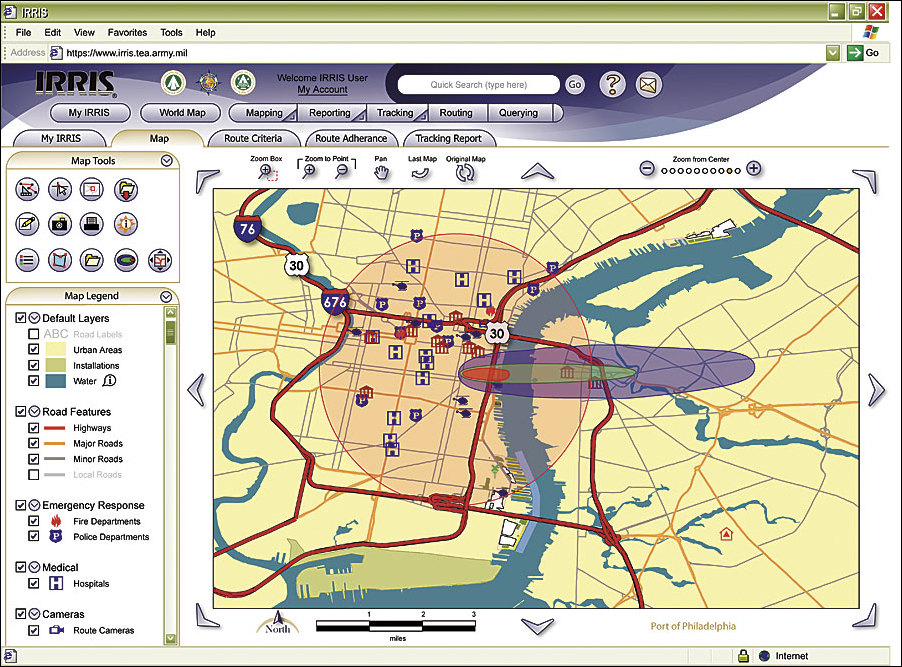The height and width of the screenshot is (667, 902).
Task: Select the highlighted zoom level dot
Action: (x=730, y=171)
